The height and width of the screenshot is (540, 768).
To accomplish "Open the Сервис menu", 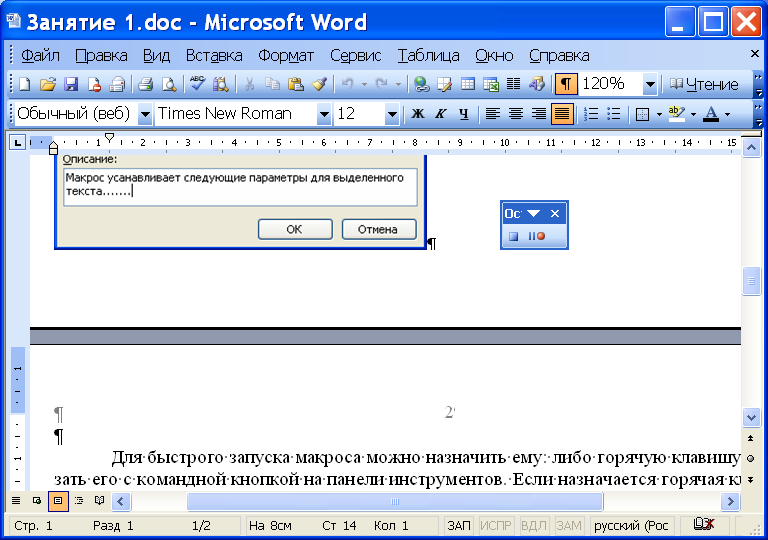I will click(356, 56).
